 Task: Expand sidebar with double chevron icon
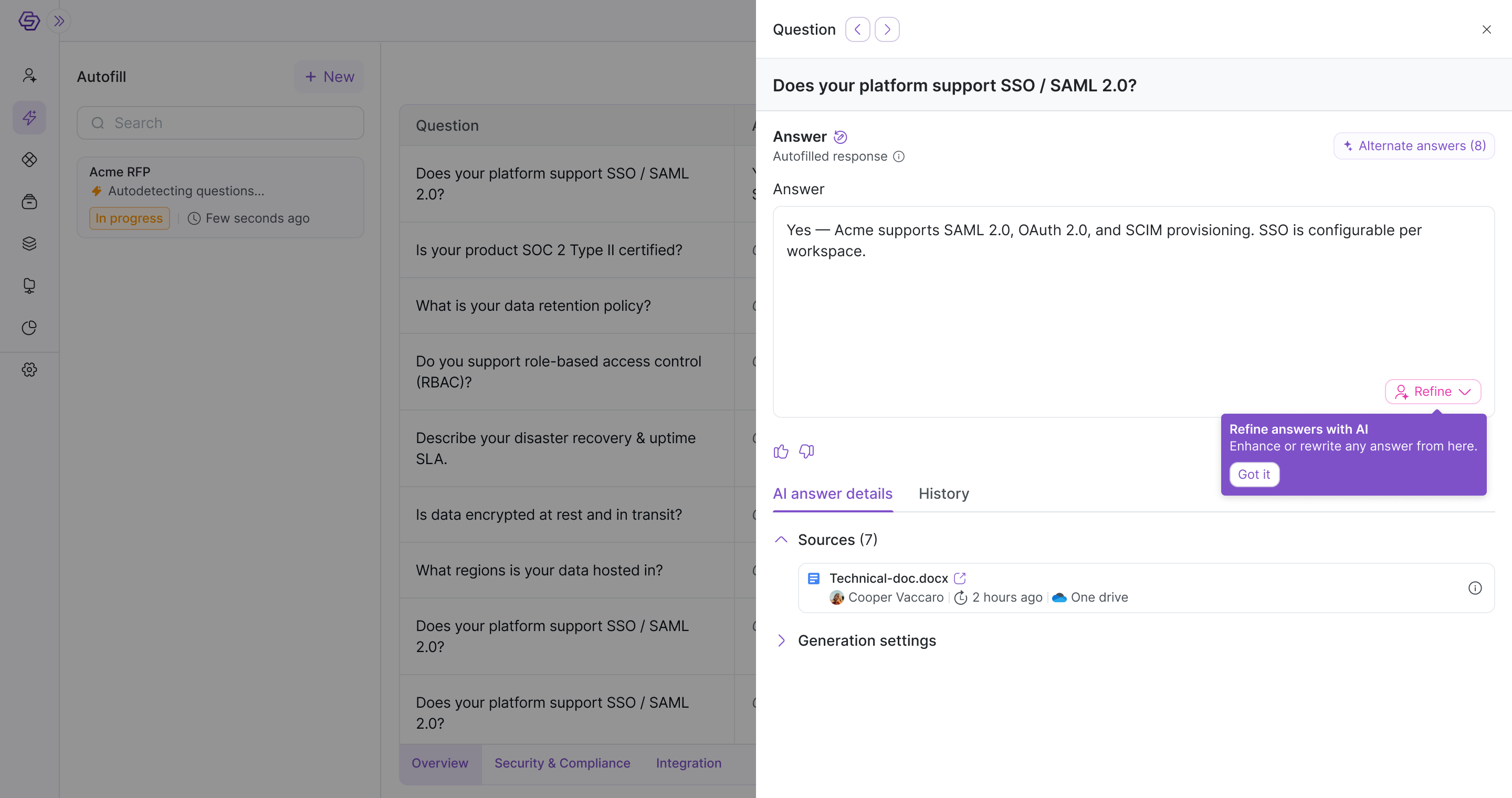pos(59,21)
